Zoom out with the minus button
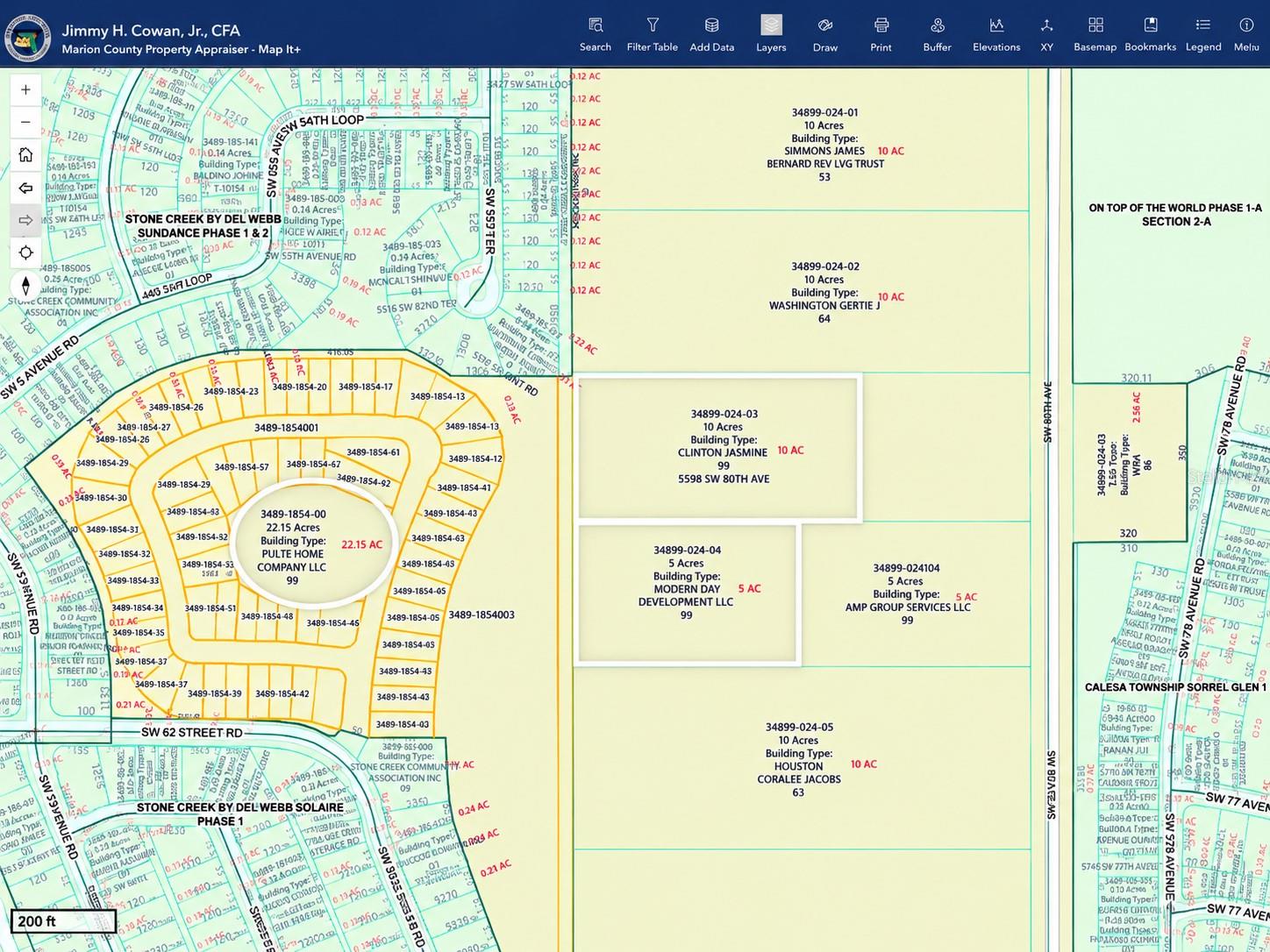 coord(25,122)
